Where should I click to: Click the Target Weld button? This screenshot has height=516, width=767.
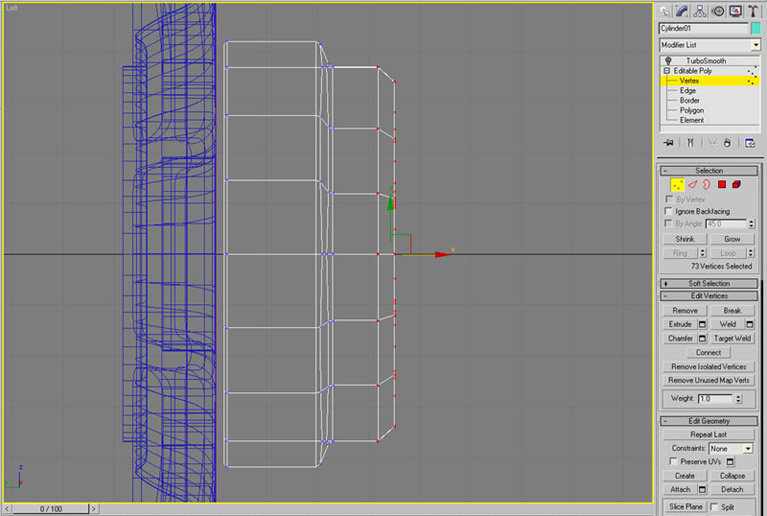tap(731, 338)
